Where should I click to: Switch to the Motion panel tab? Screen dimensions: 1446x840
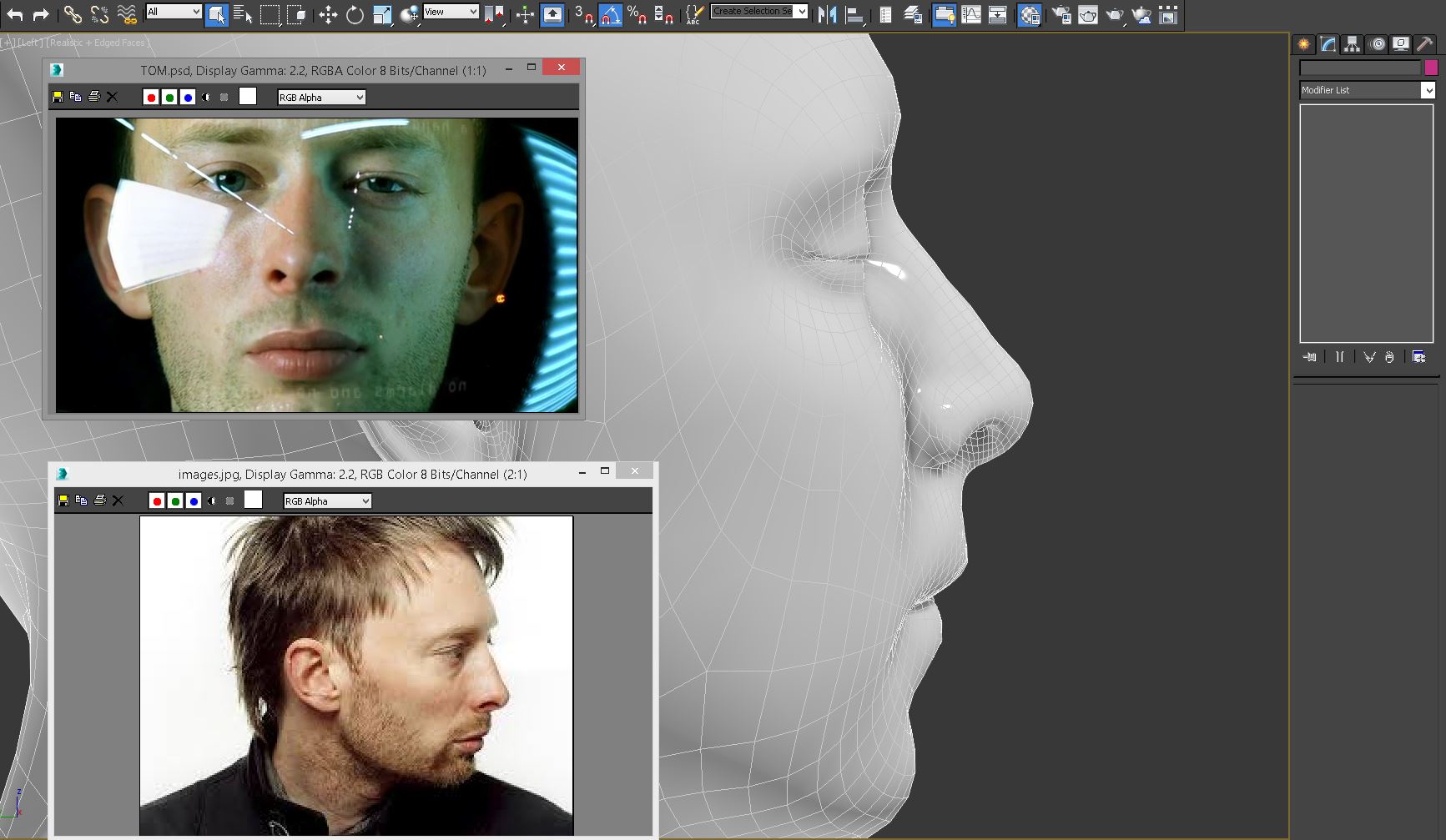pyautogui.click(x=1378, y=44)
